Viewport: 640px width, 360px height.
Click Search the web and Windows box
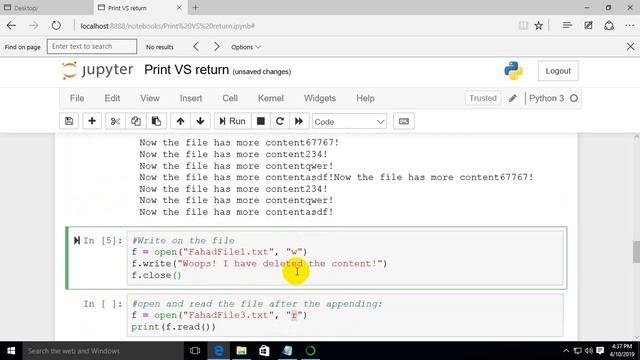pyautogui.click(x=103, y=351)
